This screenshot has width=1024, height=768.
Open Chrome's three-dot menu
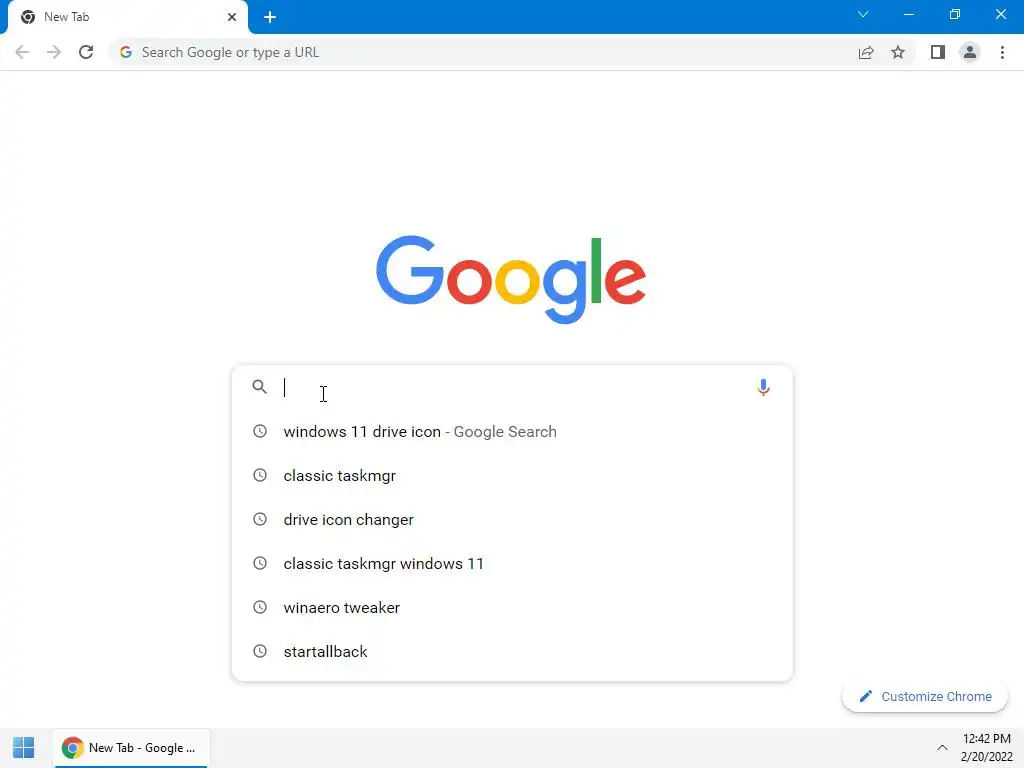1002,52
